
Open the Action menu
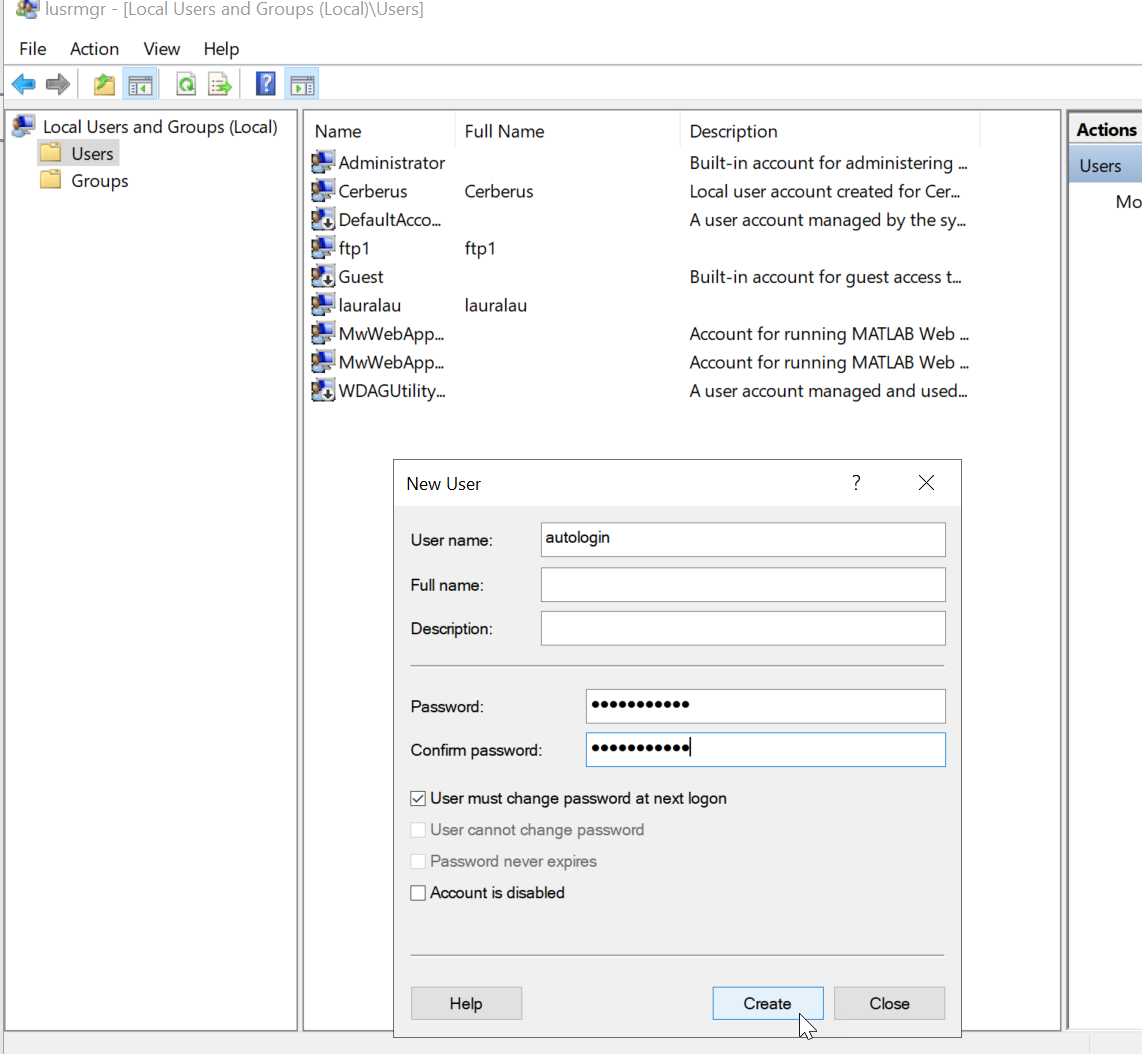click(94, 49)
